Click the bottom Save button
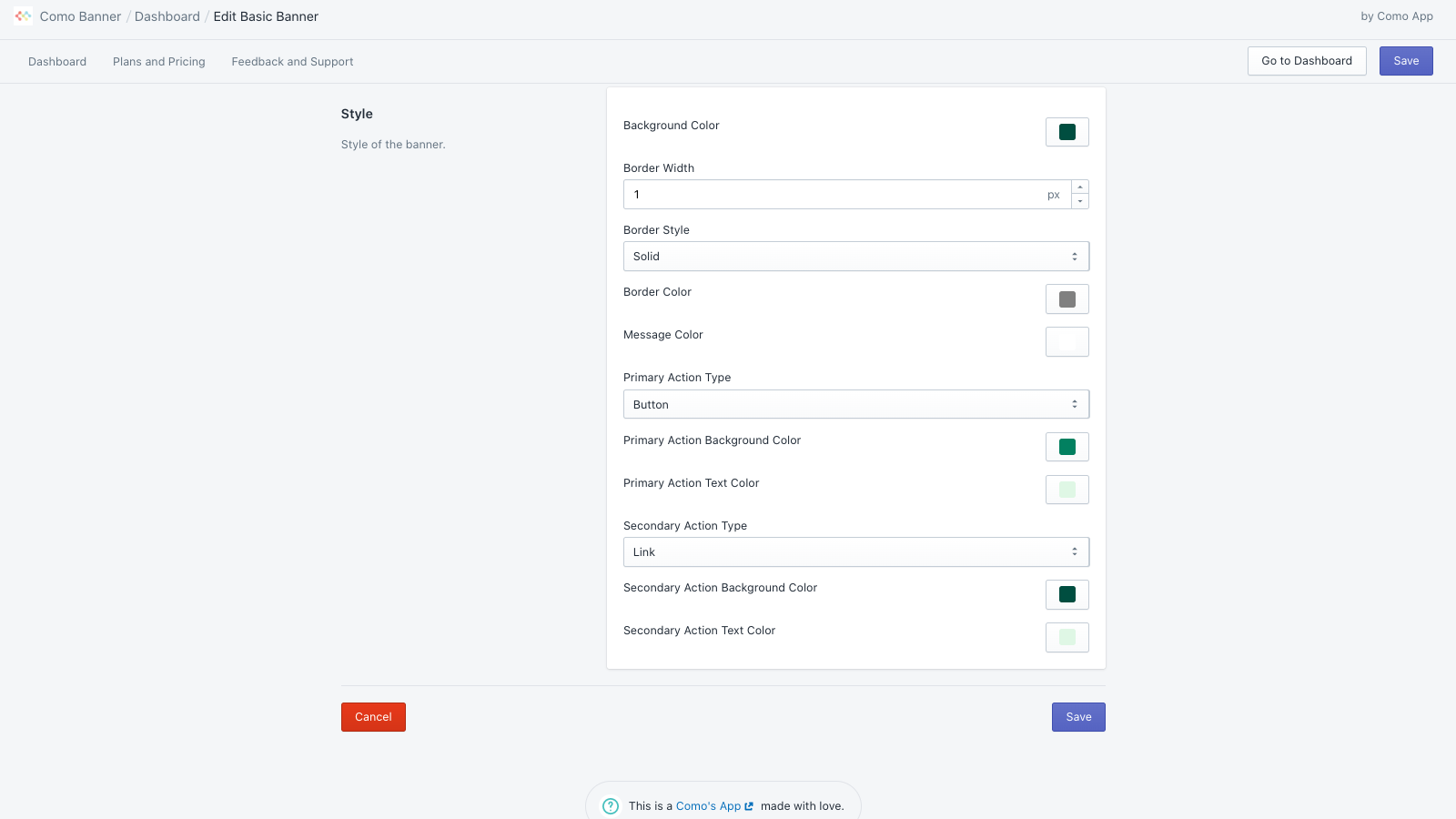The height and width of the screenshot is (819, 1456). [1078, 717]
